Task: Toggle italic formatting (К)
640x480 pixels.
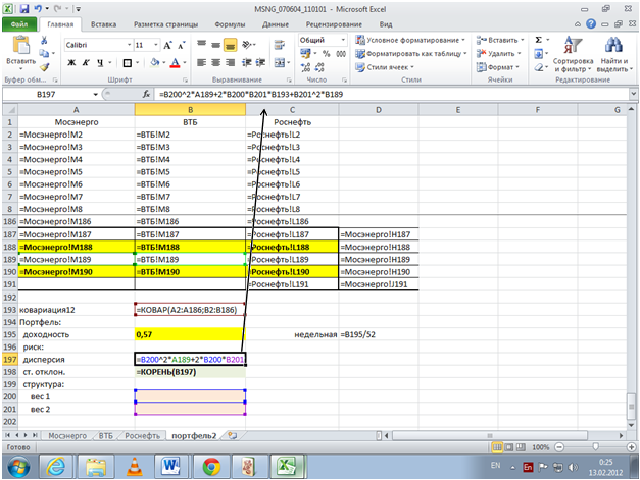Action: [86, 62]
